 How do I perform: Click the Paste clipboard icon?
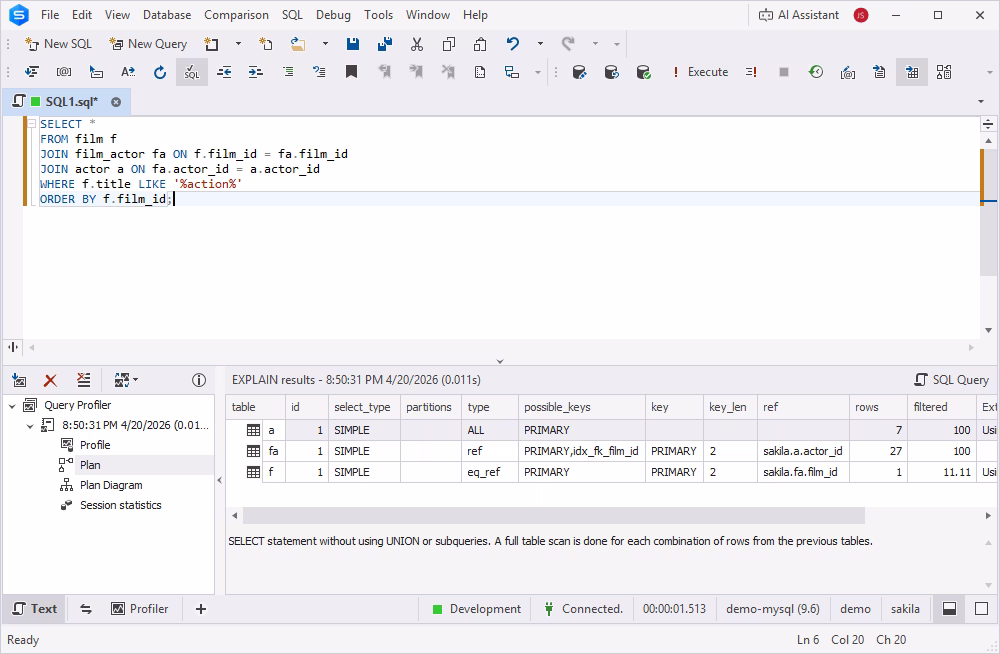tap(480, 44)
